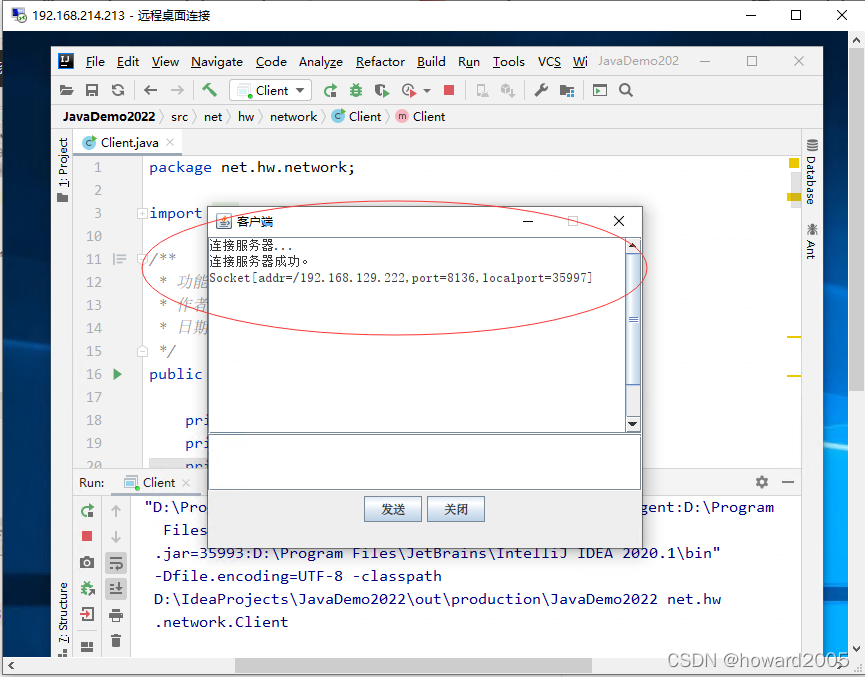The image size is (865, 677).
Task: Open the VCS menu
Action: click(x=549, y=62)
